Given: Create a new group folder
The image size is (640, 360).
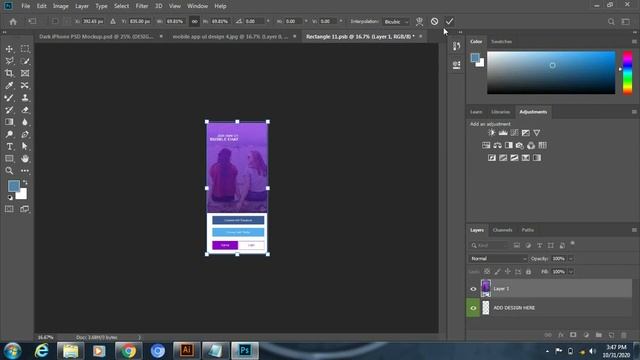Looking at the screenshot, I should 598,335.
